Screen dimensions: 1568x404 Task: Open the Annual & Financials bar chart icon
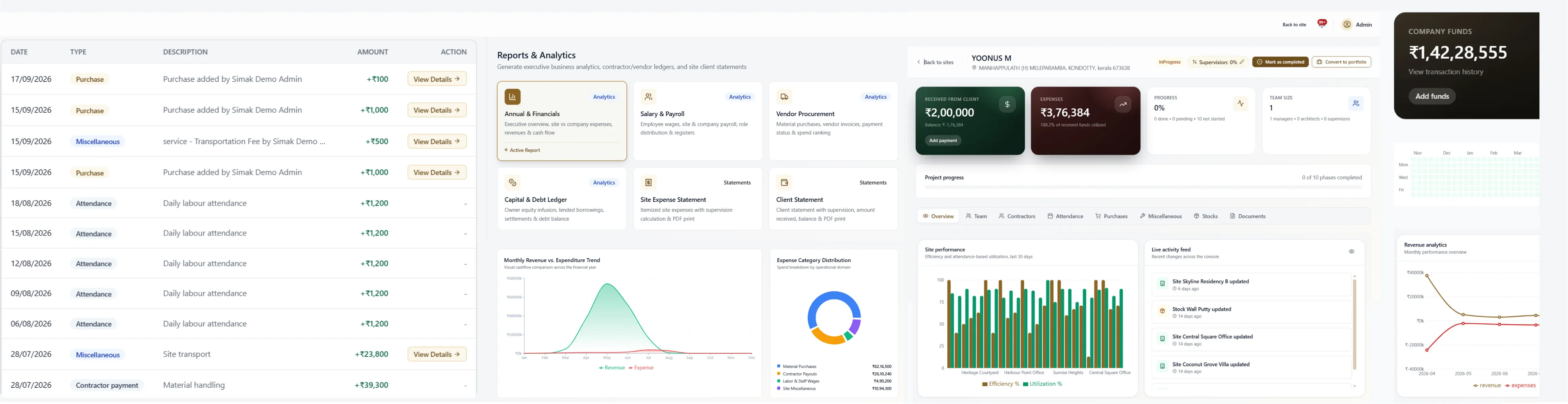click(x=513, y=97)
